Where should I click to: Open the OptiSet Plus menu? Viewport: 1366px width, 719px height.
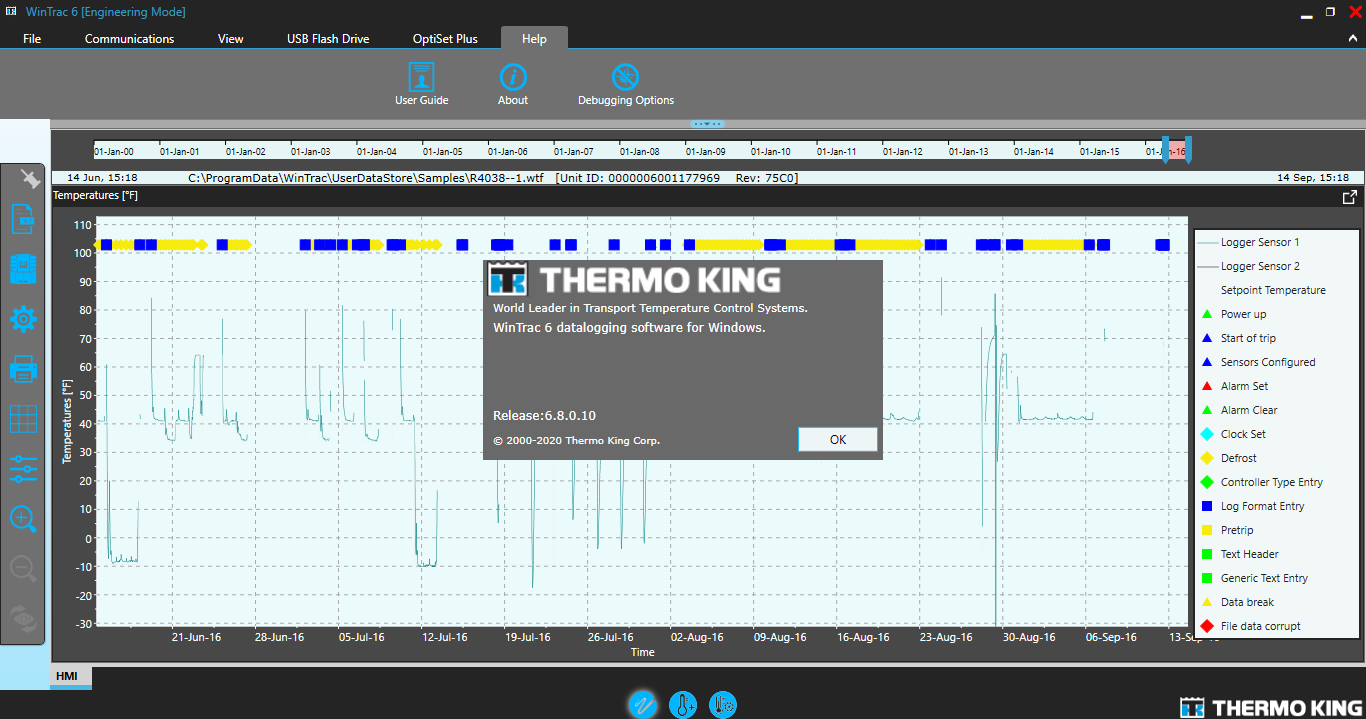coord(445,39)
